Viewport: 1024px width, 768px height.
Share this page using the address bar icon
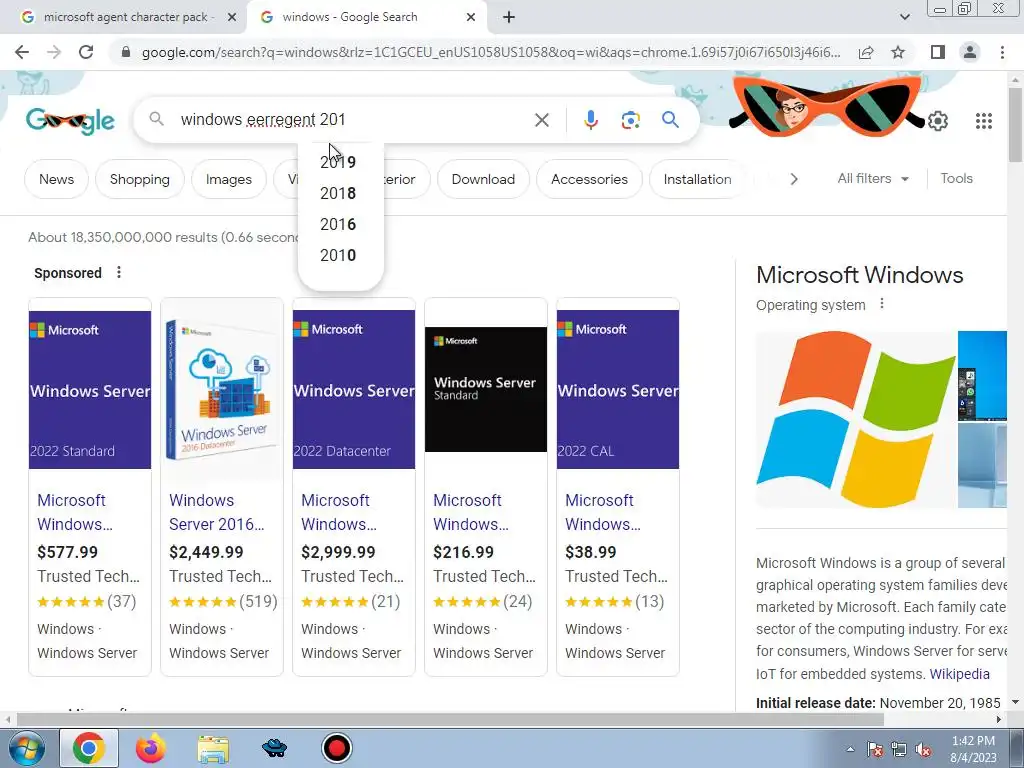click(866, 52)
